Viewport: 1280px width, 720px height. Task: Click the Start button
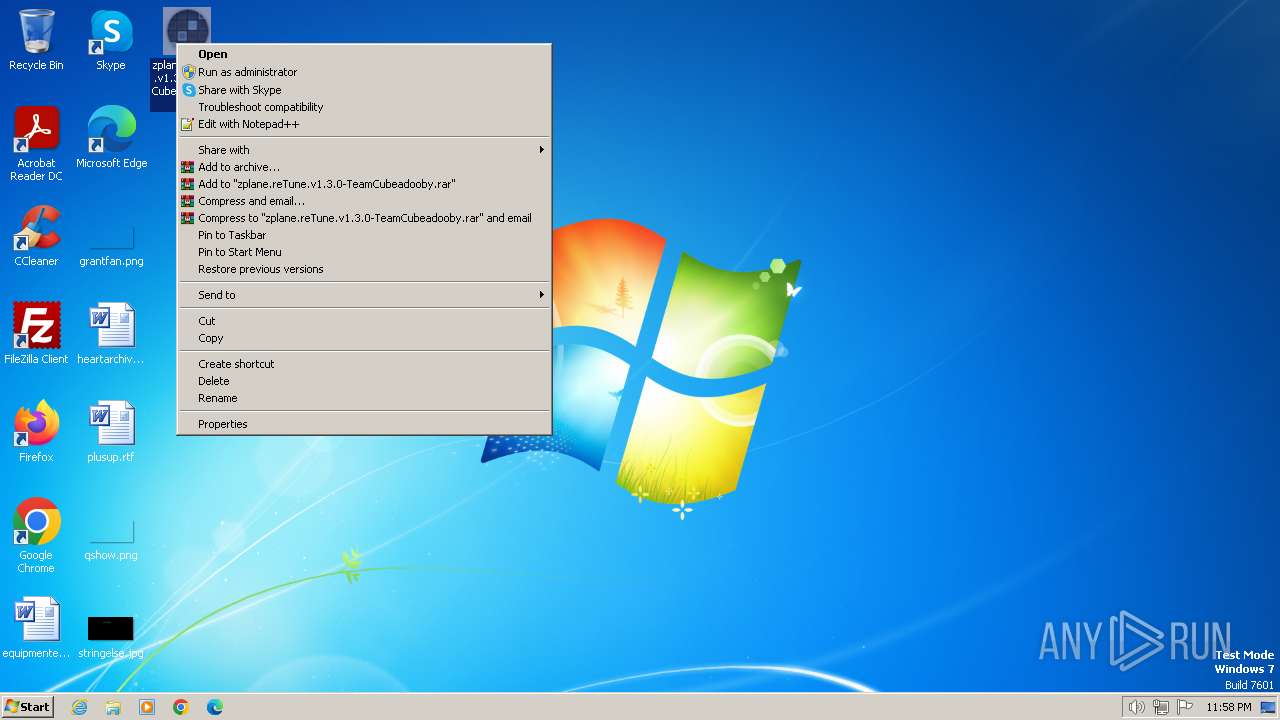point(27,707)
